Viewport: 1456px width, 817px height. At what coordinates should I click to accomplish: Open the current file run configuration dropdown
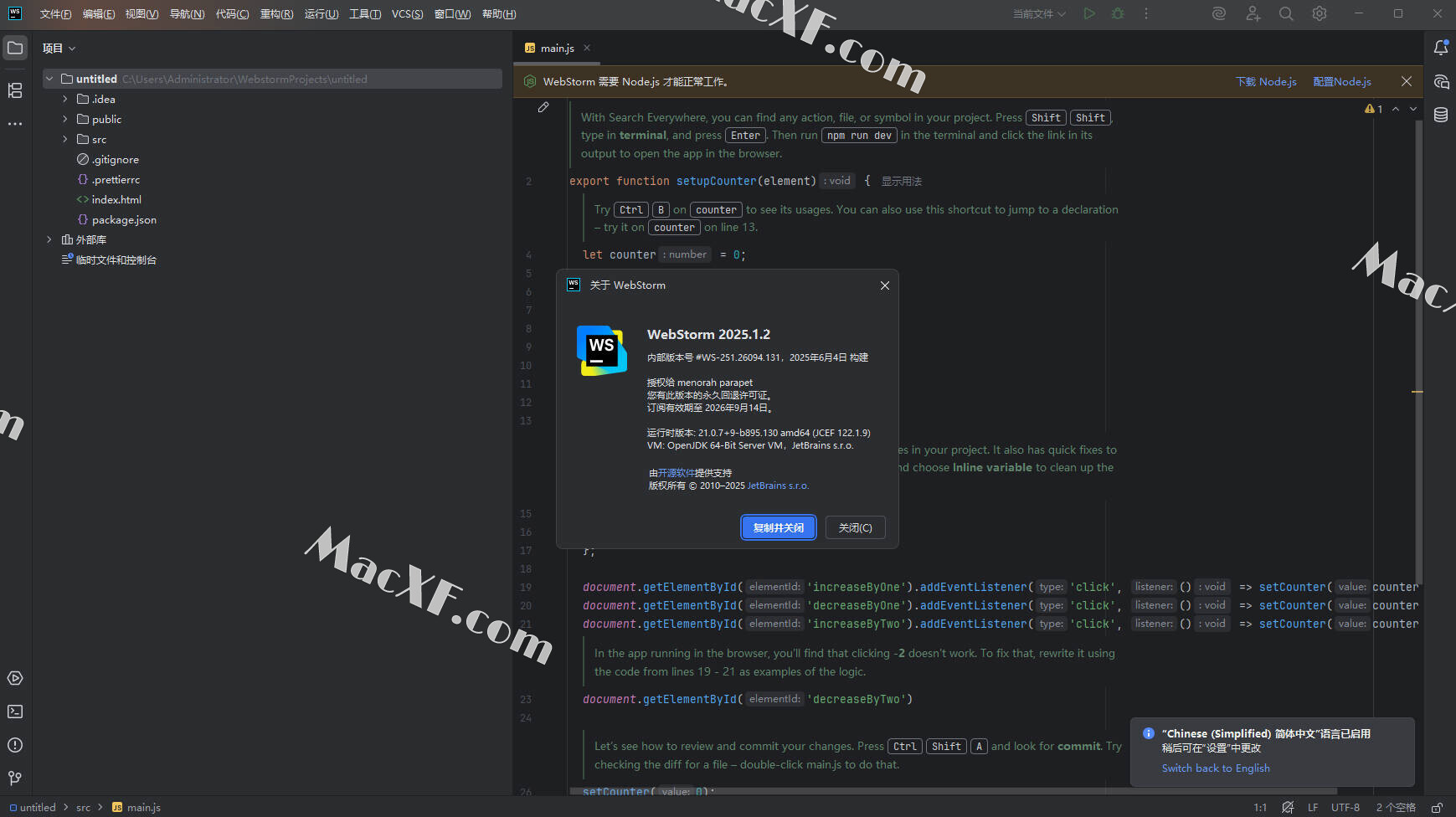[x=1039, y=13]
